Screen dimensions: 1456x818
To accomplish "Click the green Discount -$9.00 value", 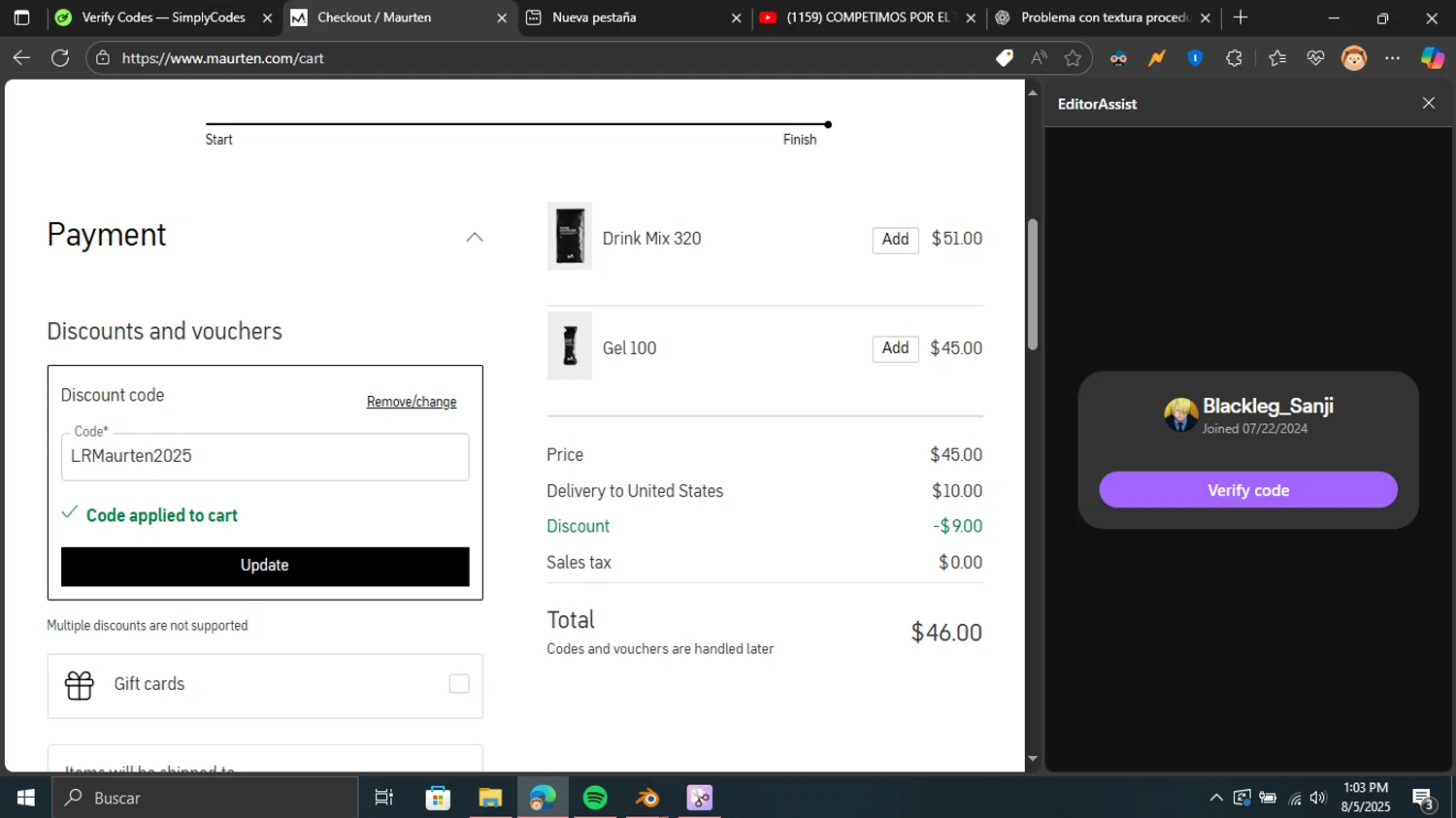I will (x=958, y=526).
